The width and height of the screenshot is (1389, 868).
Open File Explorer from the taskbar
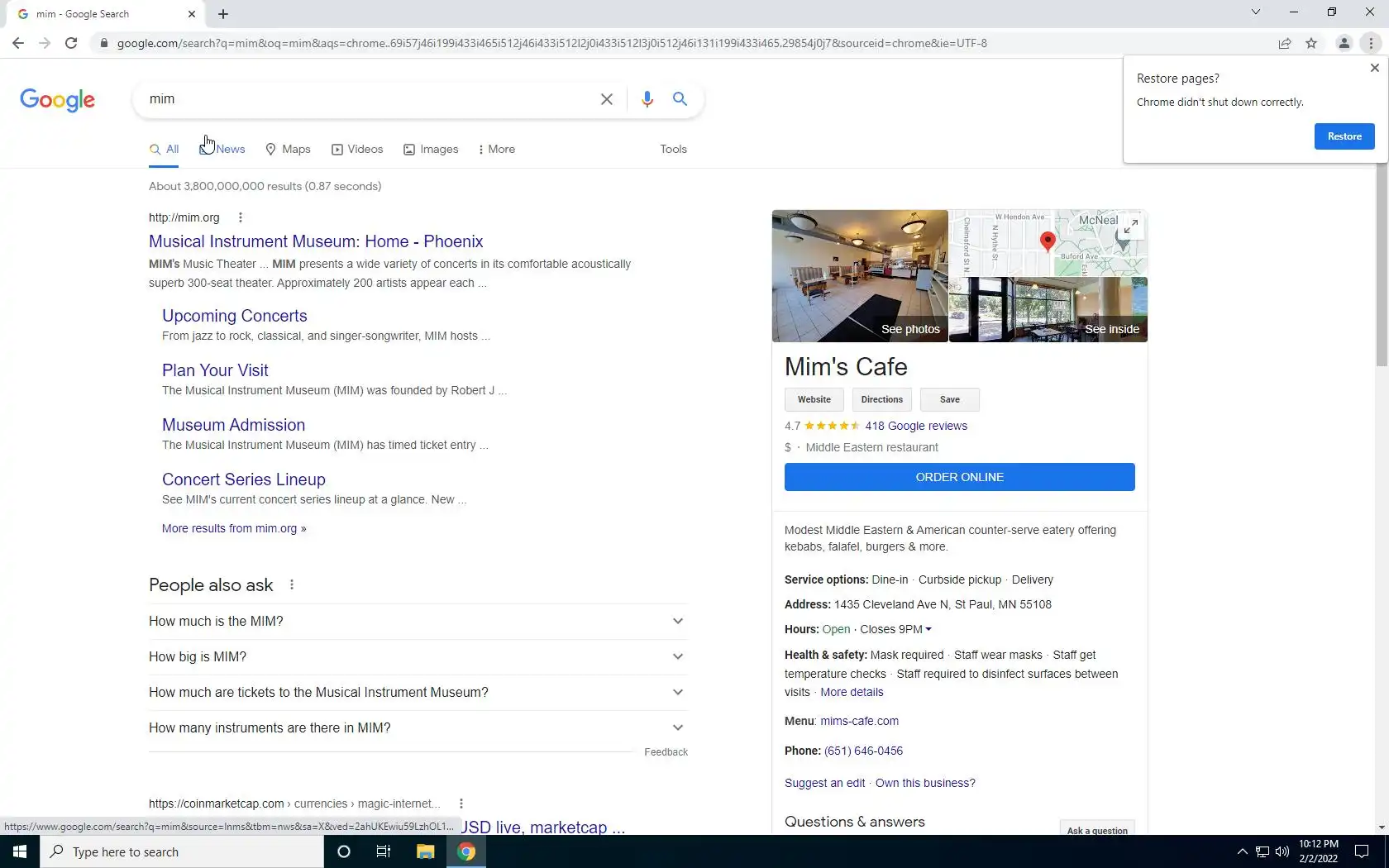coord(425,851)
